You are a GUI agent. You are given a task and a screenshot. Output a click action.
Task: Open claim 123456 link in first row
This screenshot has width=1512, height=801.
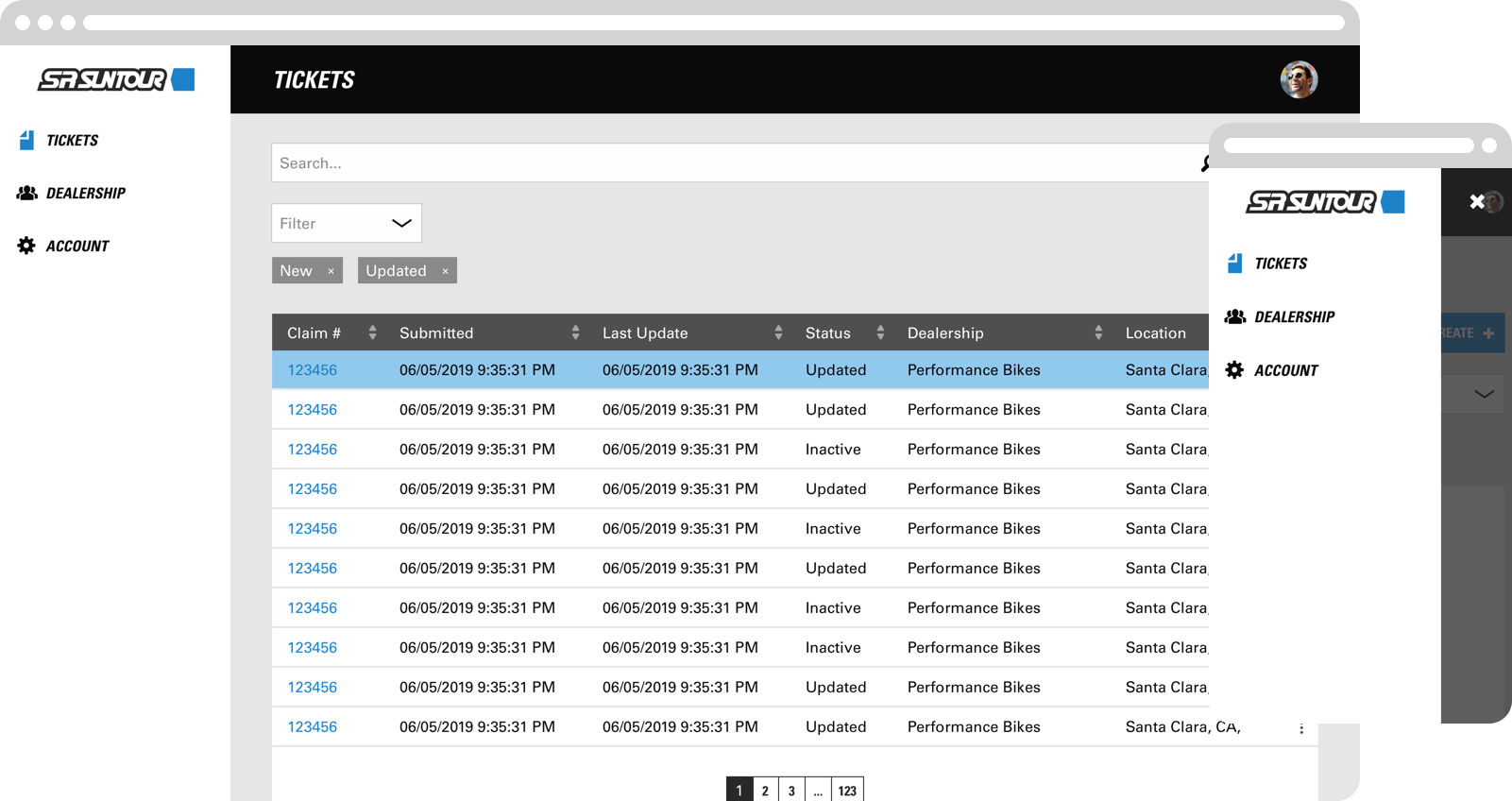click(312, 370)
